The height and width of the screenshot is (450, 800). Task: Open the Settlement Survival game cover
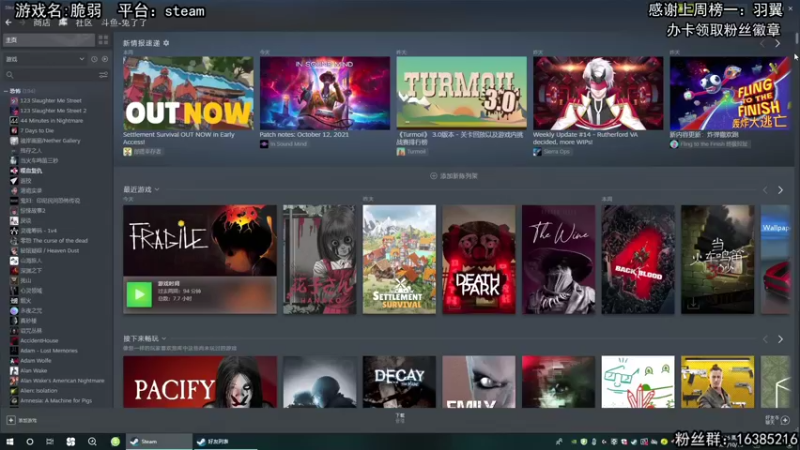[x=399, y=259]
